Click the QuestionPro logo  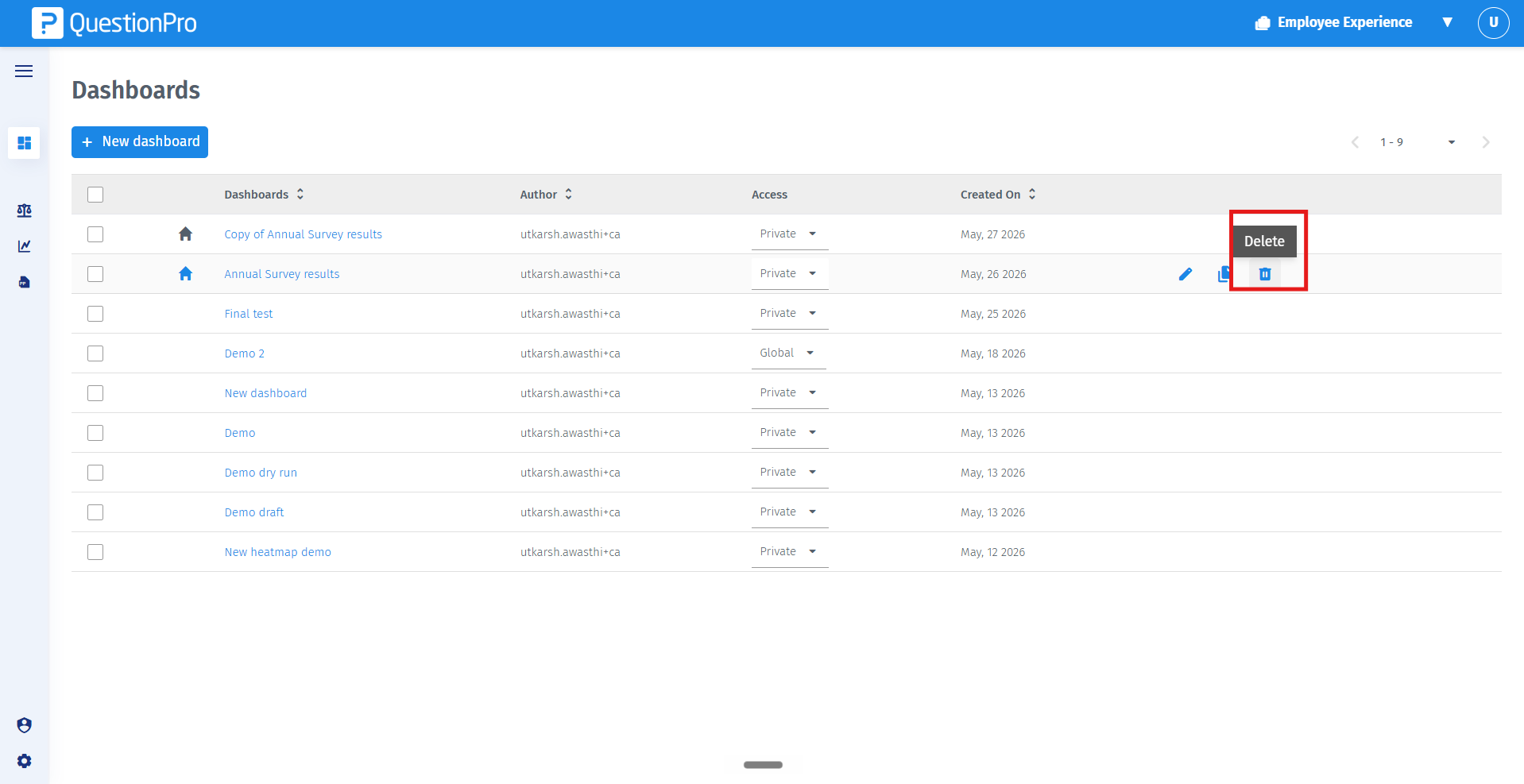[114, 23]
